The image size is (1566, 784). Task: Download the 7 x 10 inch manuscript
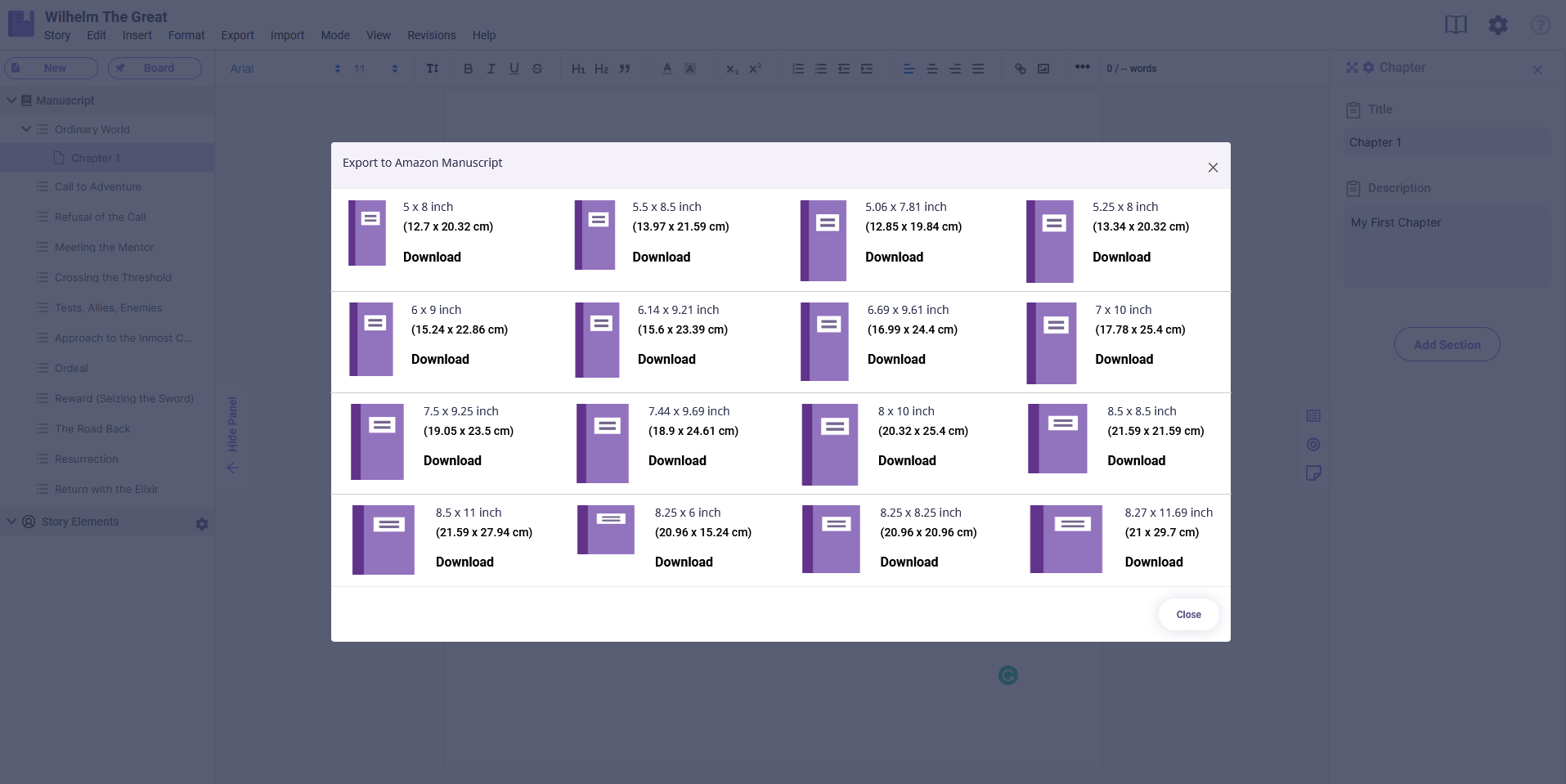pyautogui.click(x=1124, y=359)
